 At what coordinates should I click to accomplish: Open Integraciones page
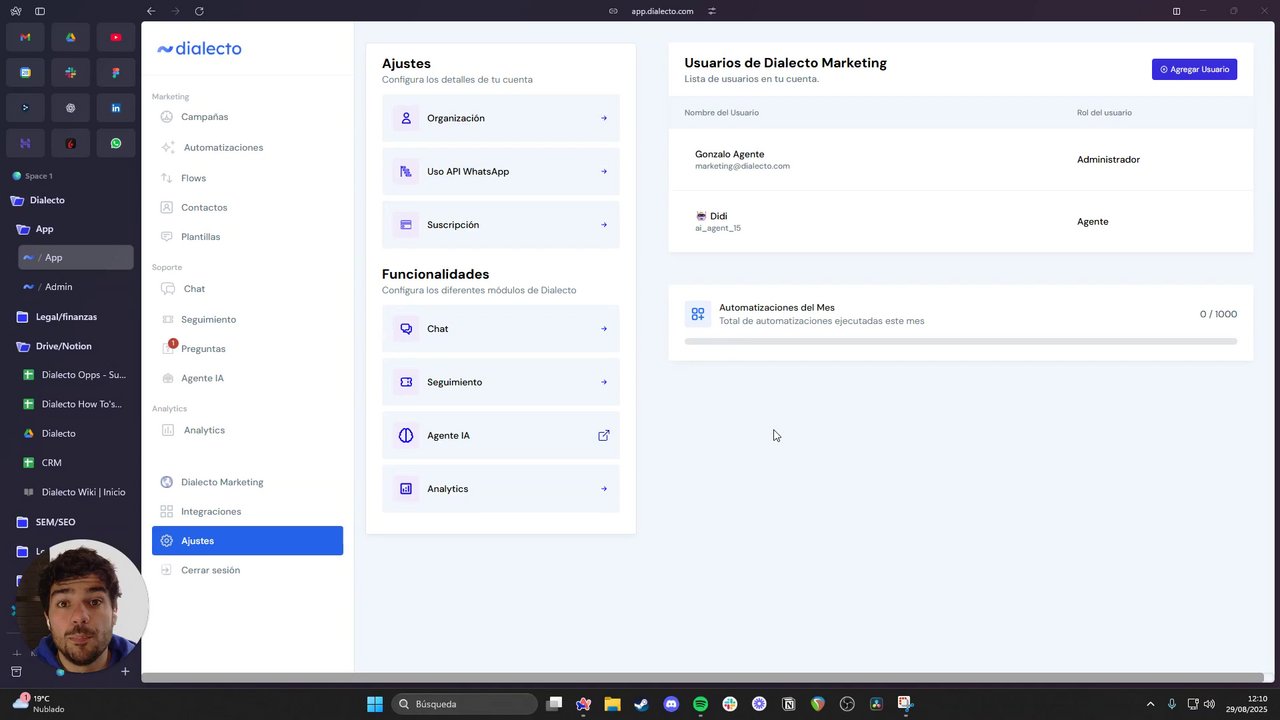[211, 511]
